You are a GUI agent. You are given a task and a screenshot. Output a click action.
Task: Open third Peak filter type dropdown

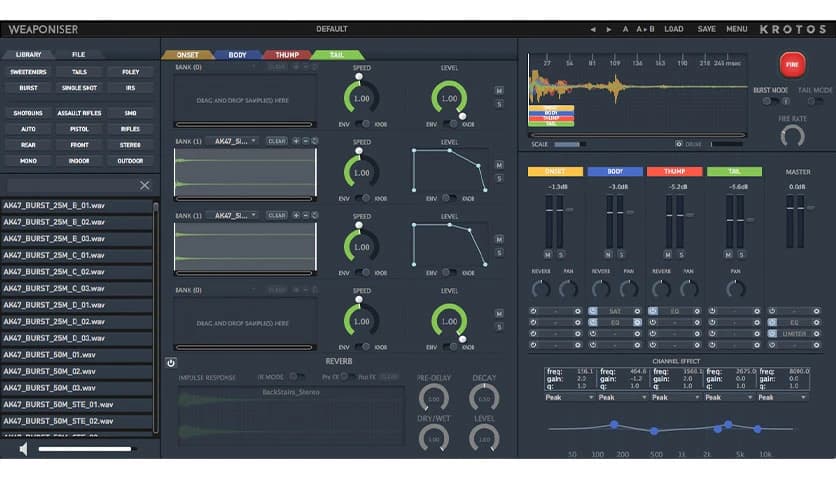(676, 398)
